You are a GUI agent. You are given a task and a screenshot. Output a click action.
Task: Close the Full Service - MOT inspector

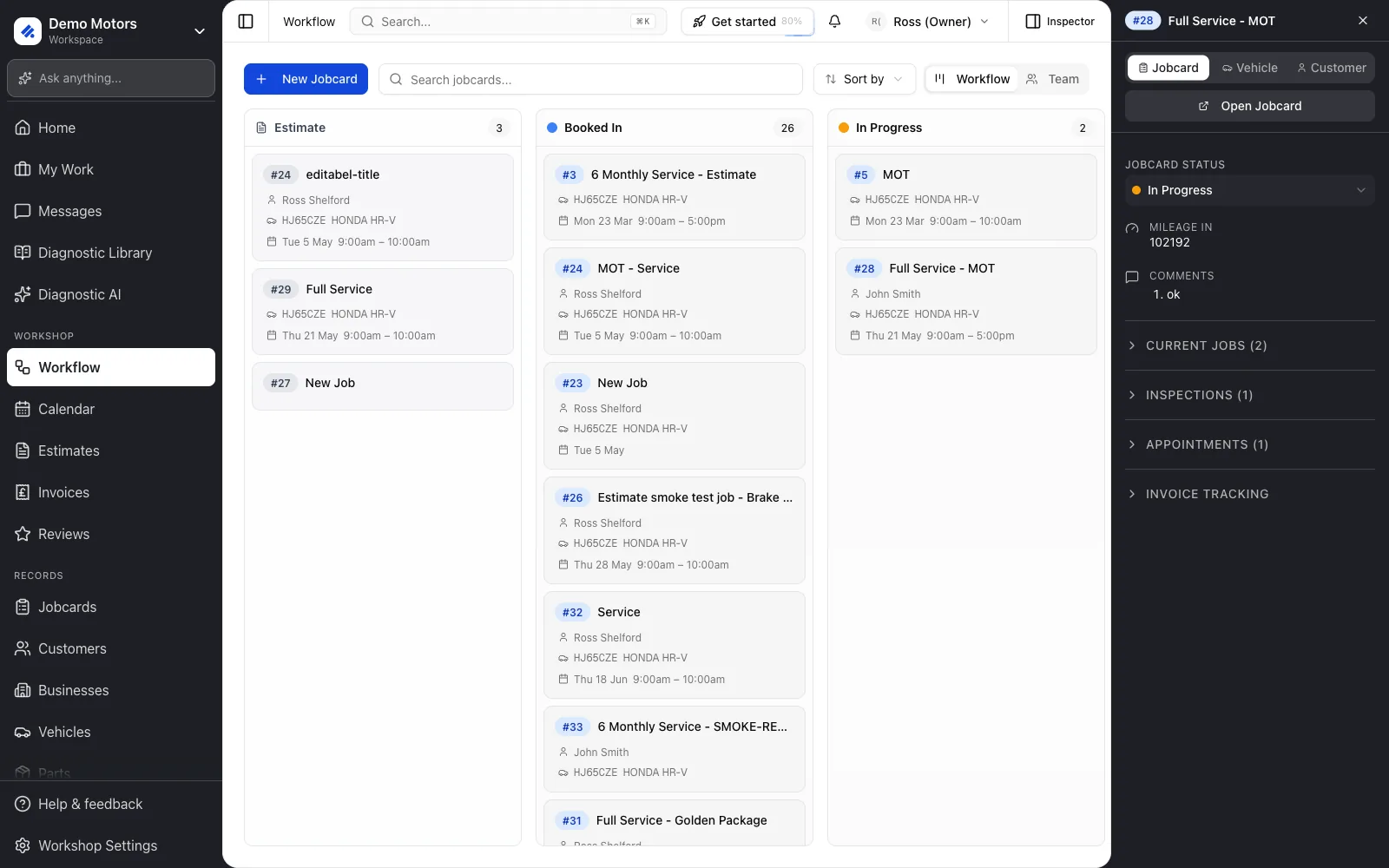pos(1363,21)
